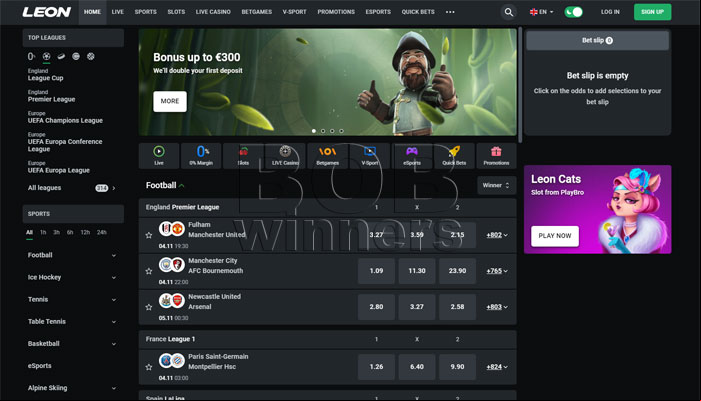The width and height of the screenshot is (701, 401).
Task: Expand +803 markets for Newcastle match
Action: 497,307
